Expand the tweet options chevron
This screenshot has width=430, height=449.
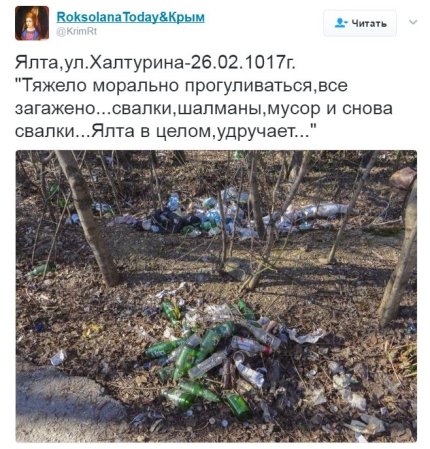click(x=413, y=22)
